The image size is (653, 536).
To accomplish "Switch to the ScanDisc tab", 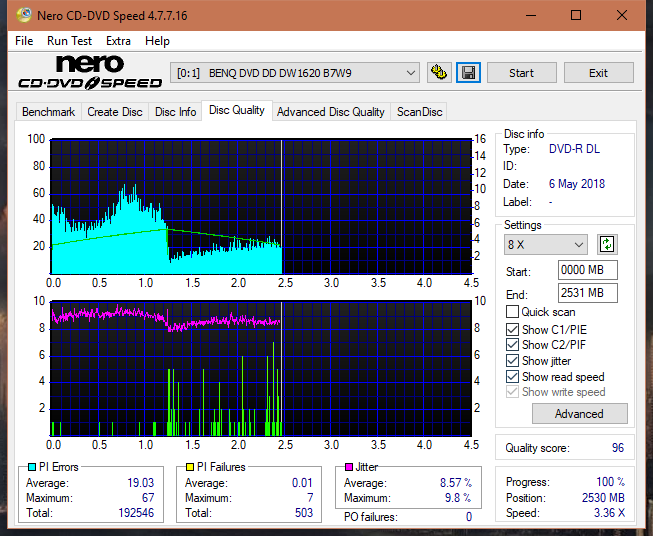I will tap(419, 112).
